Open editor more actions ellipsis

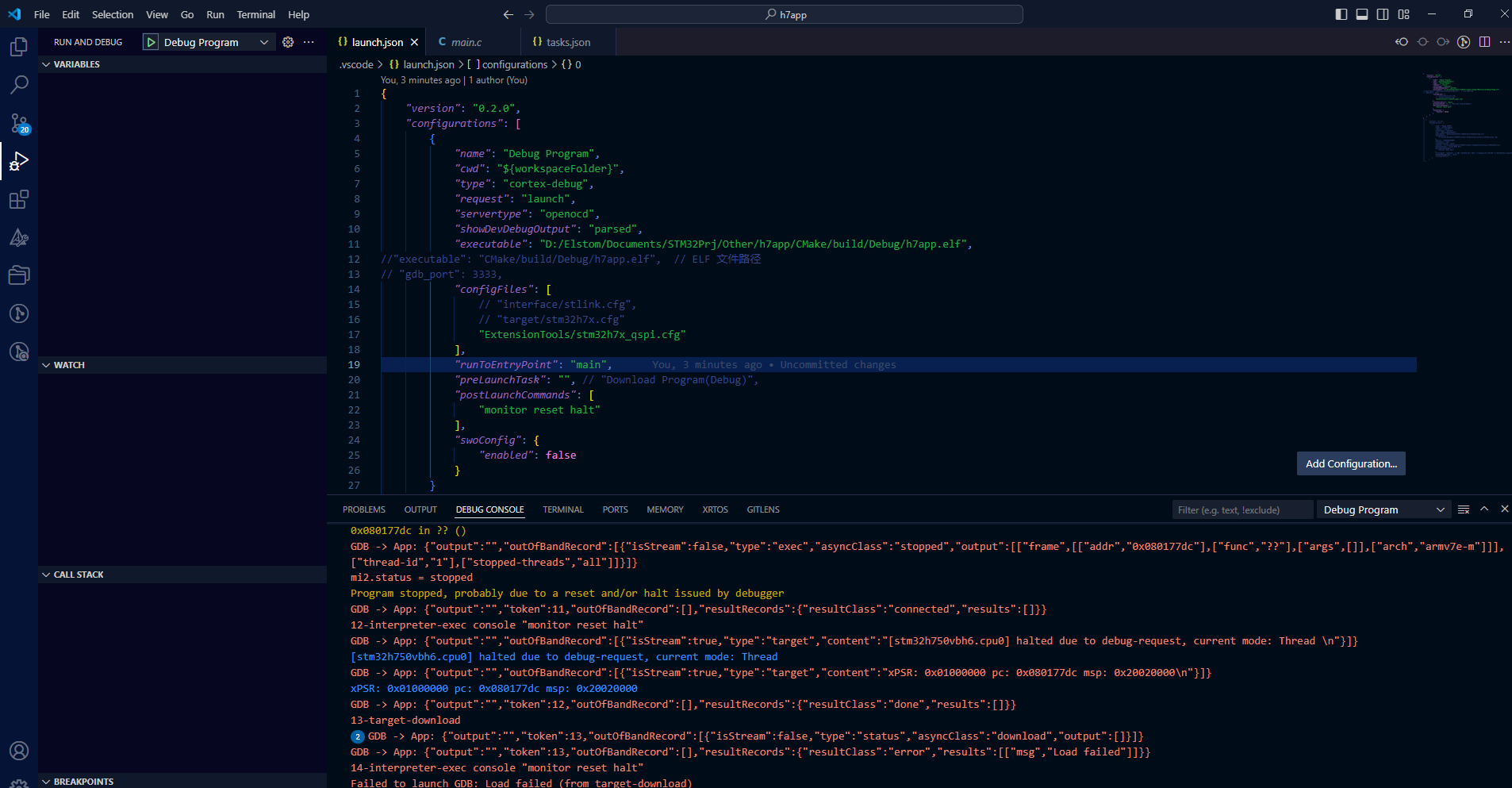point(1504,42)
